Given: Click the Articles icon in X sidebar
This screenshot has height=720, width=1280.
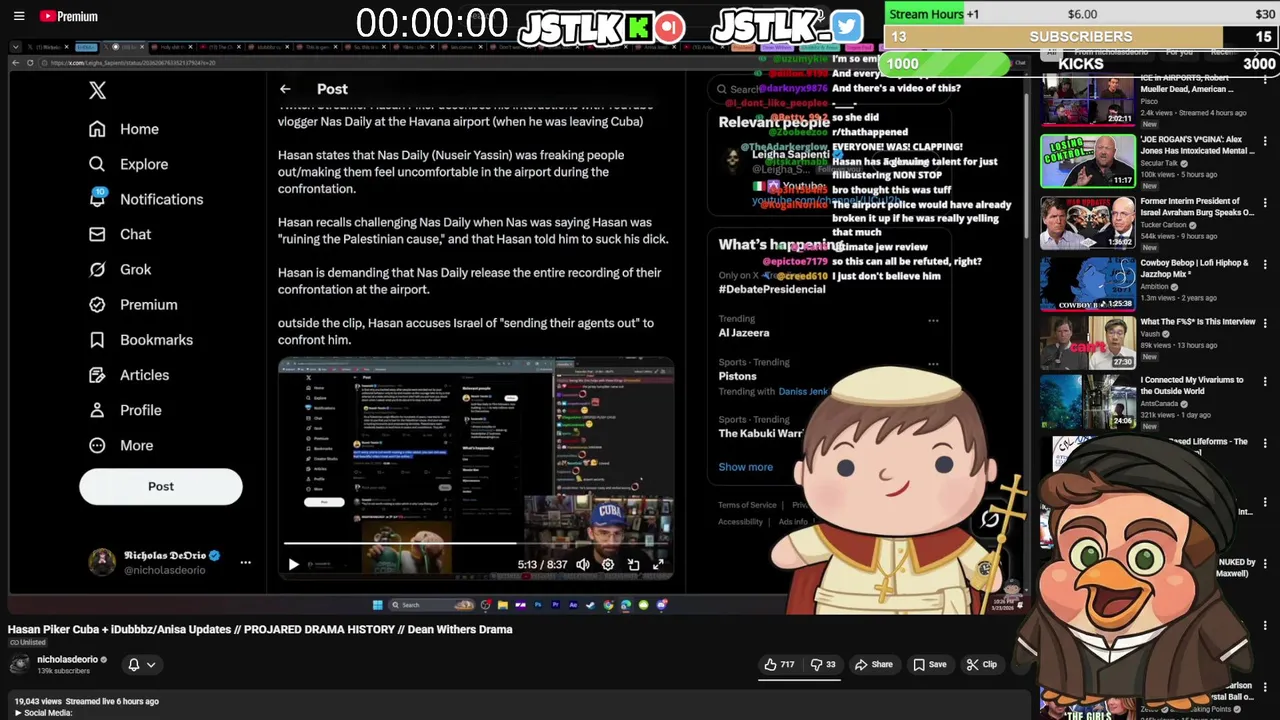Looking at the screenshot, I should [97, 375].
